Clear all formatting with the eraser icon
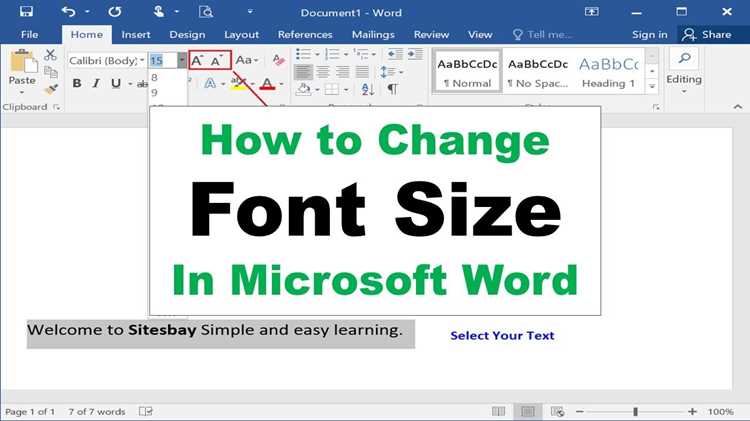 278,60
